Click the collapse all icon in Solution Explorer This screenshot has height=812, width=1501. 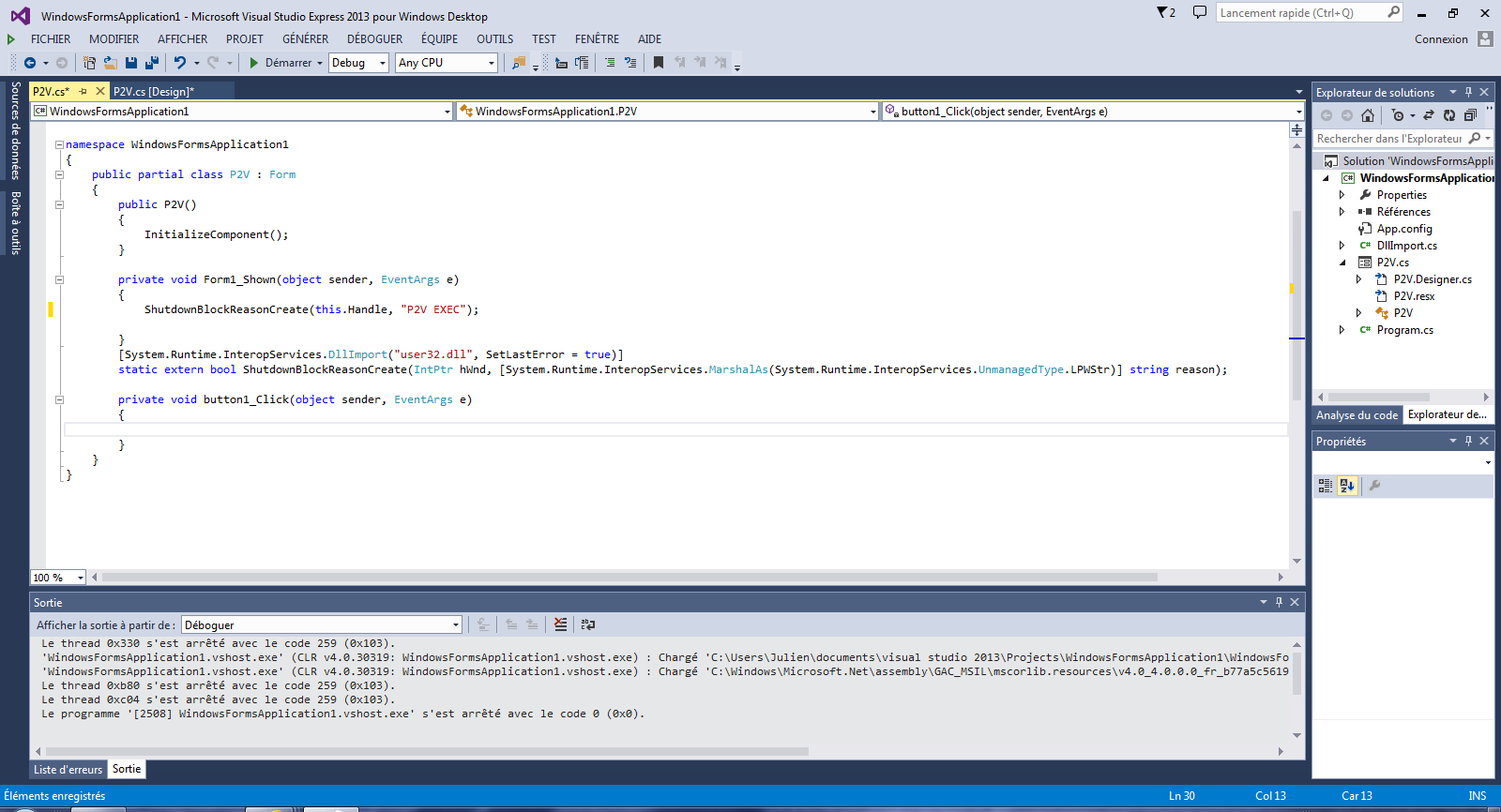(x=1470, y=115)
